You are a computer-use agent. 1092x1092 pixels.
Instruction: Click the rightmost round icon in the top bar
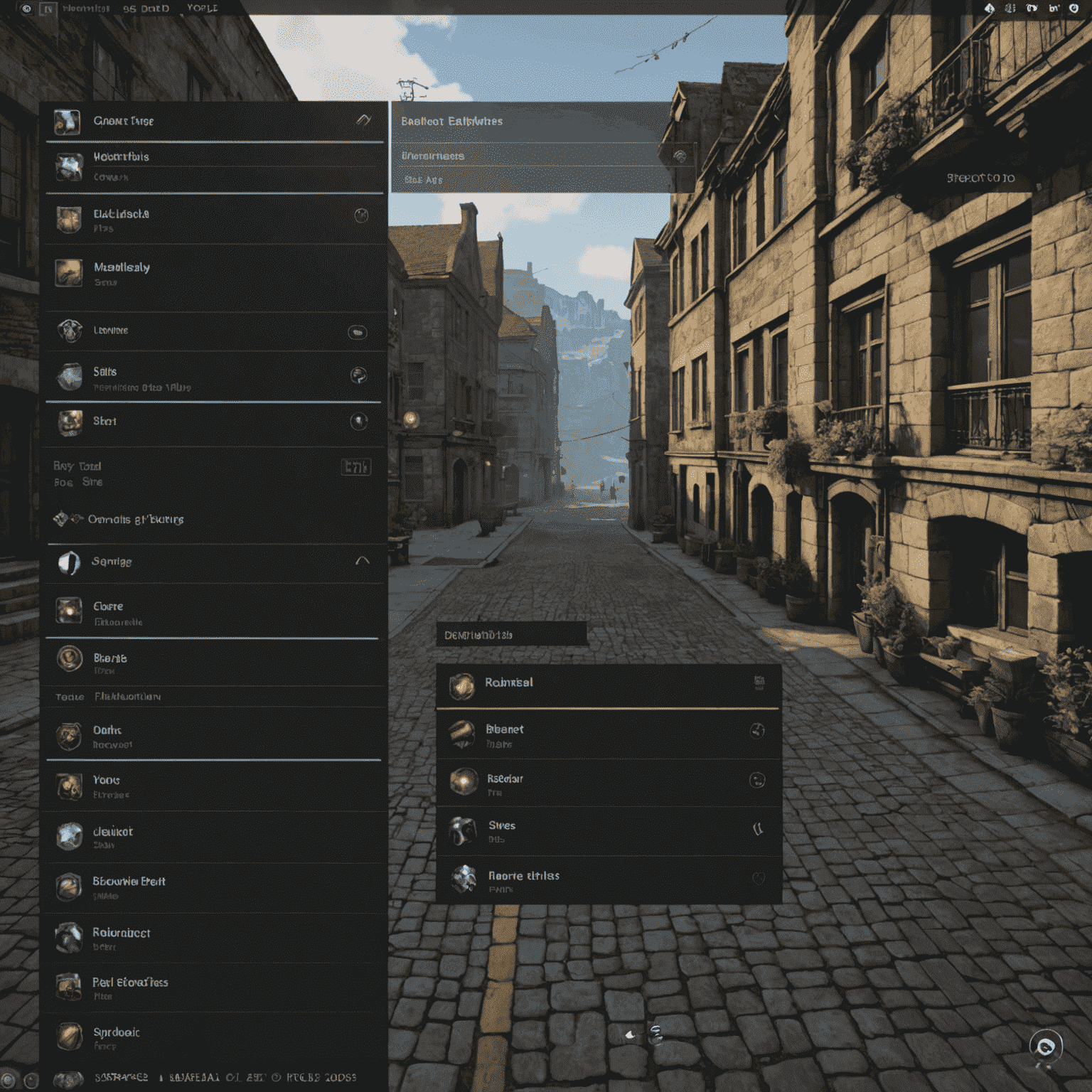[1074, 9]
